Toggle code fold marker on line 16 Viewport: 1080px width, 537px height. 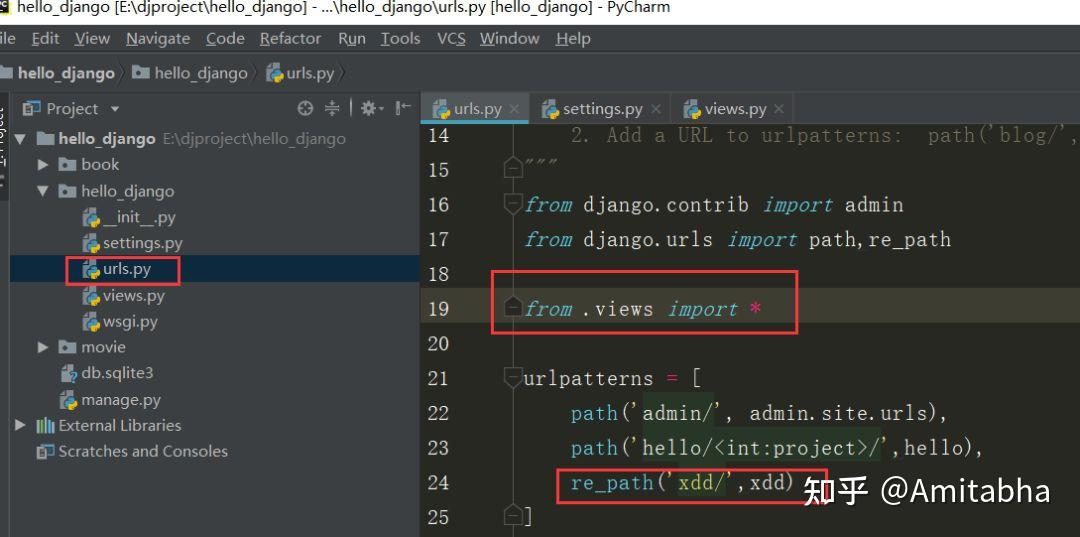click(x=513, y=204)
